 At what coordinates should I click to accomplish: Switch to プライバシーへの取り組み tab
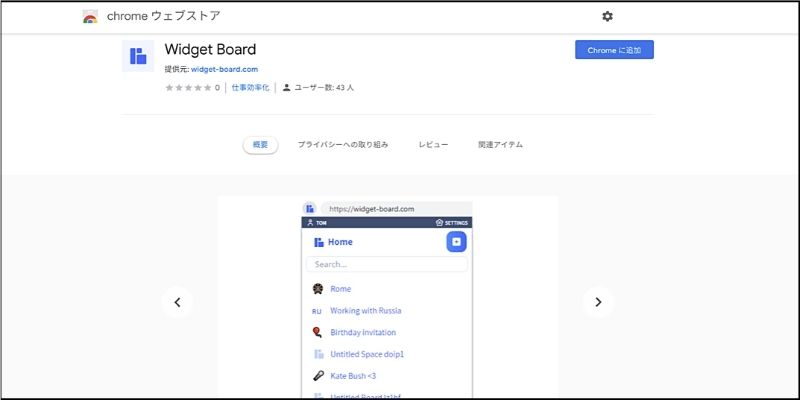click(x=343, y=145)
